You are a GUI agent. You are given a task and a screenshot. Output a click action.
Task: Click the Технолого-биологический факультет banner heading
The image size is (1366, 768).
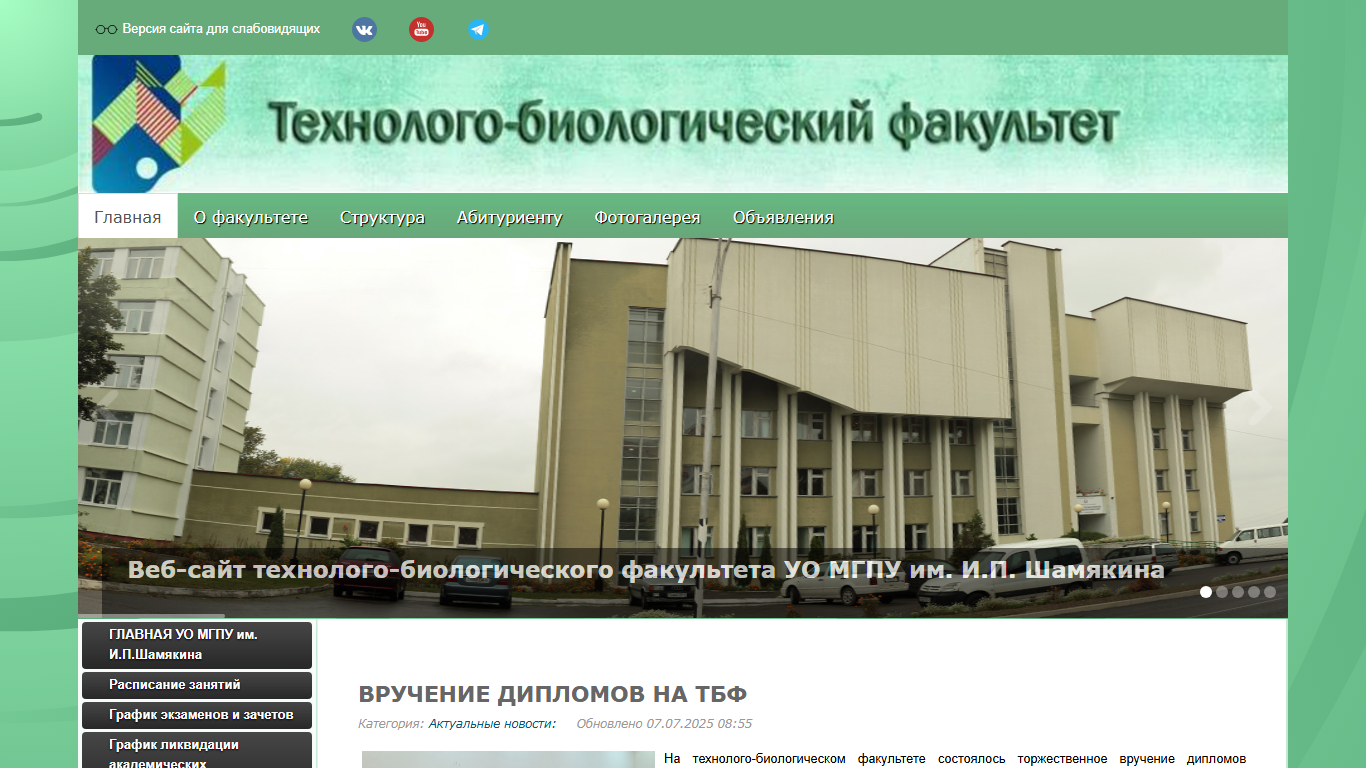coord(693,124)
